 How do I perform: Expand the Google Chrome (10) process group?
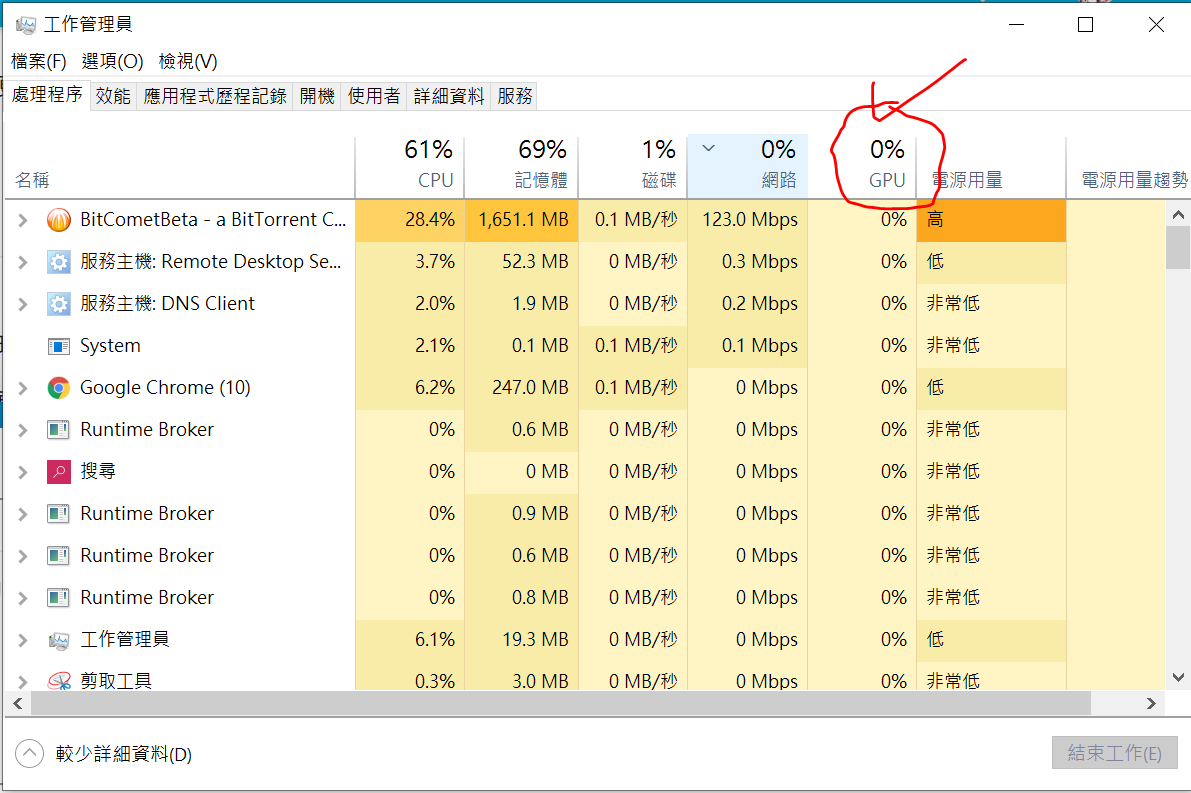23,388
